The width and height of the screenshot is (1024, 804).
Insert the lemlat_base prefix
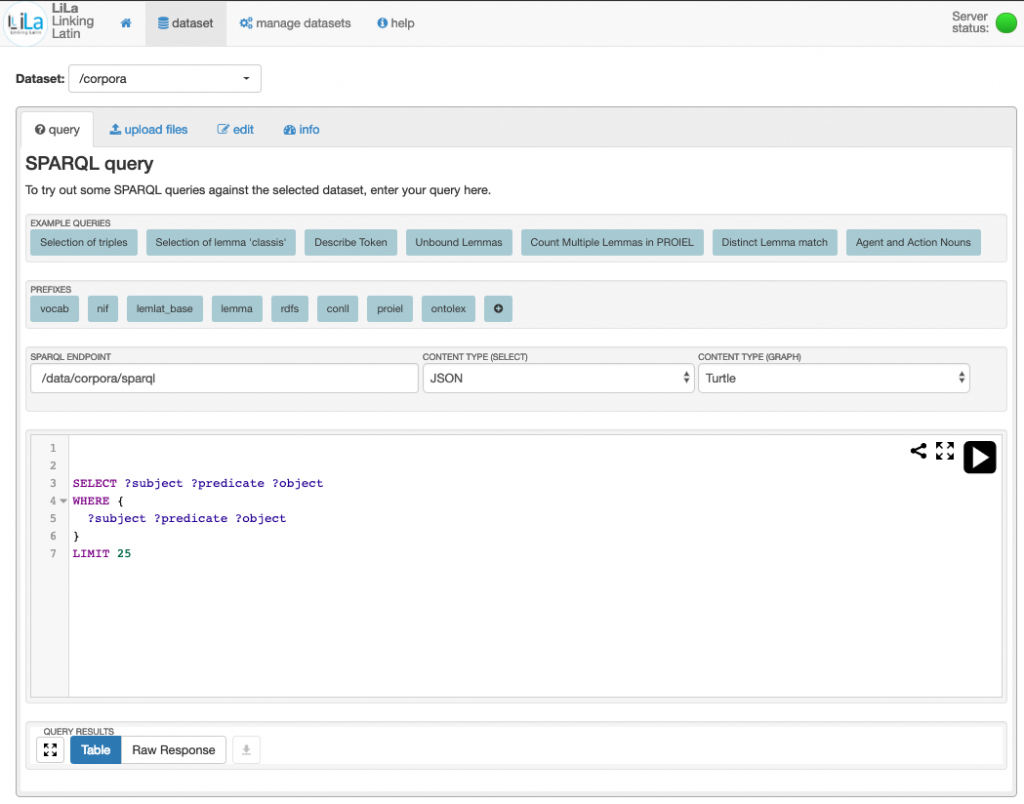pos(165,309)
